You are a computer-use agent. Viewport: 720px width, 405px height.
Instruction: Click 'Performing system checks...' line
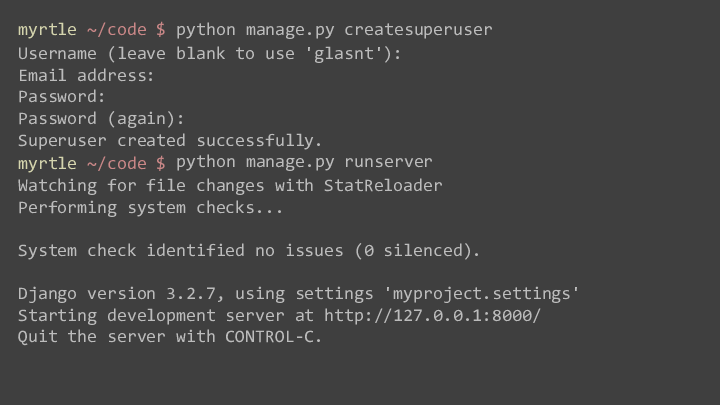150,207
